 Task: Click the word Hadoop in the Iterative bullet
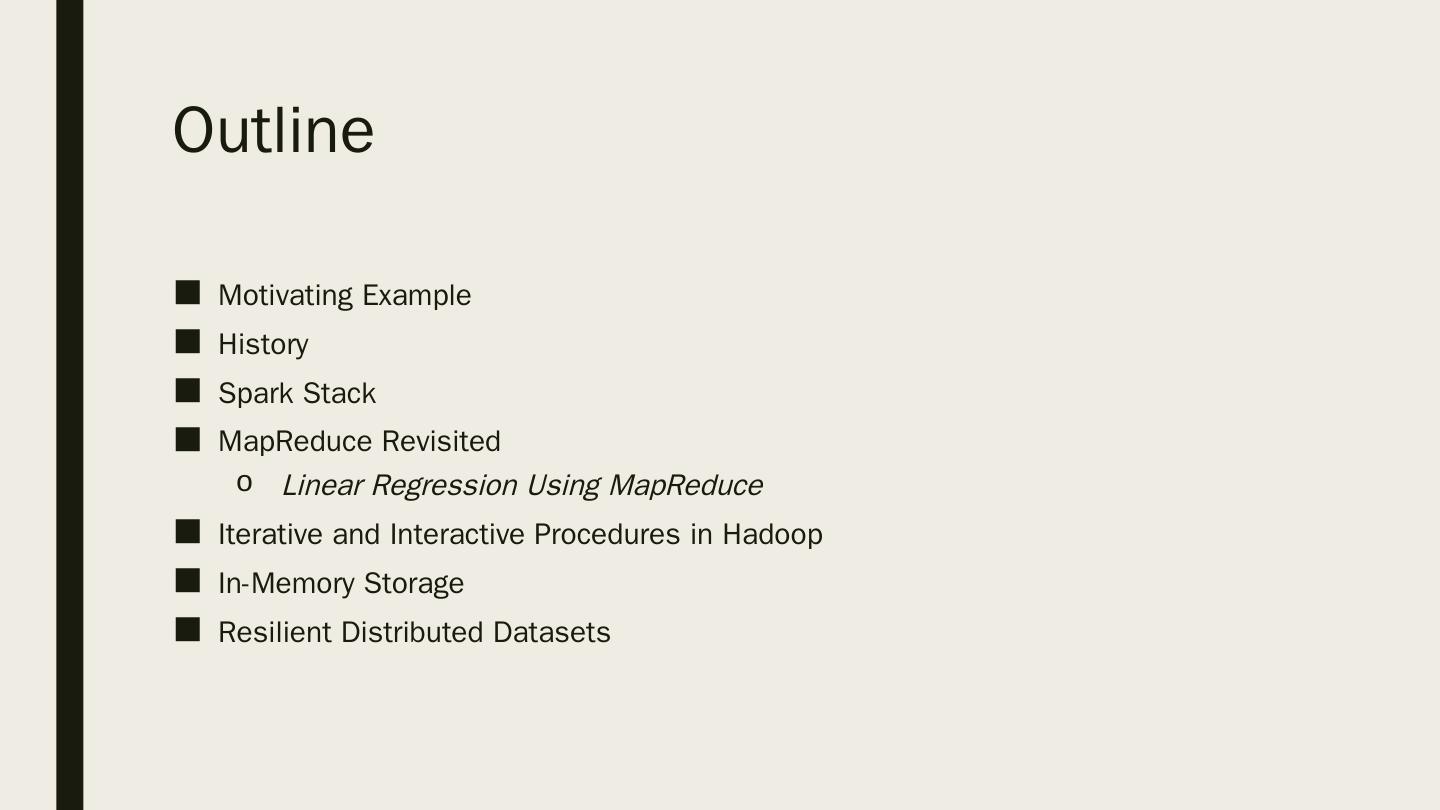coord(772,534)
